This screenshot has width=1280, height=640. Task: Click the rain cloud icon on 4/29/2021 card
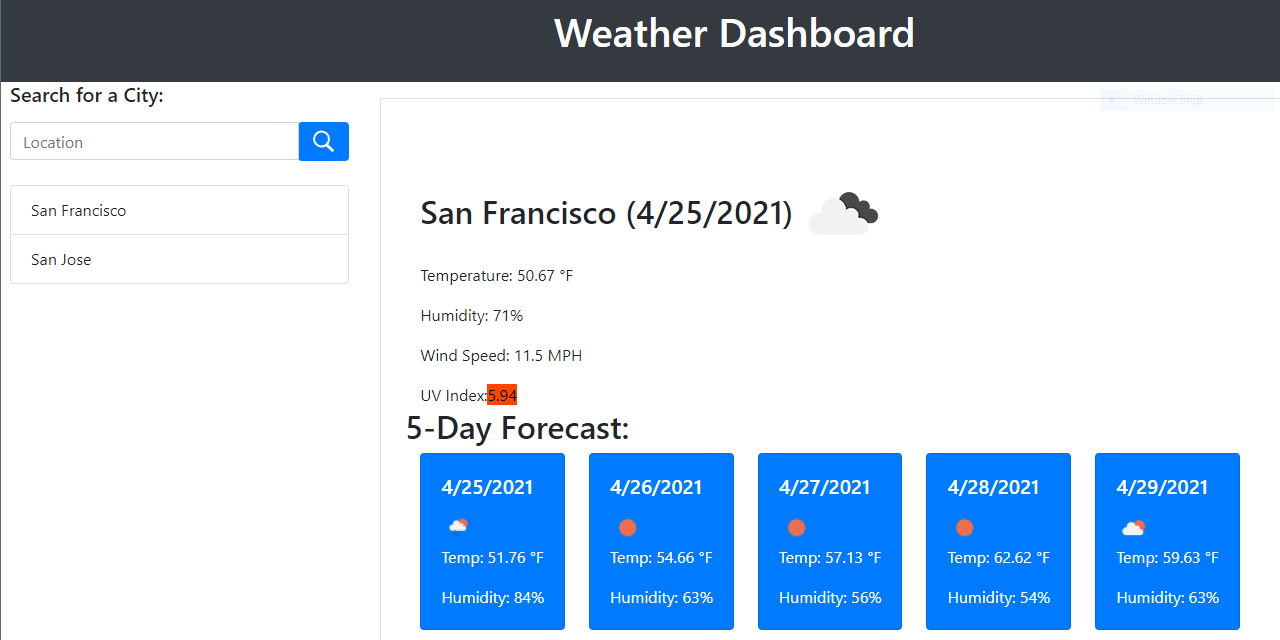(x=1133, y=527)
